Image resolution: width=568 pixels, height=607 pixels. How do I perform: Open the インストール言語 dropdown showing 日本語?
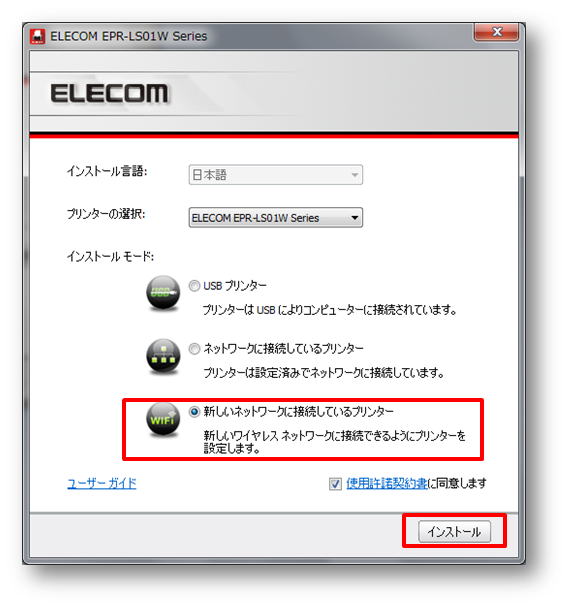276,175
